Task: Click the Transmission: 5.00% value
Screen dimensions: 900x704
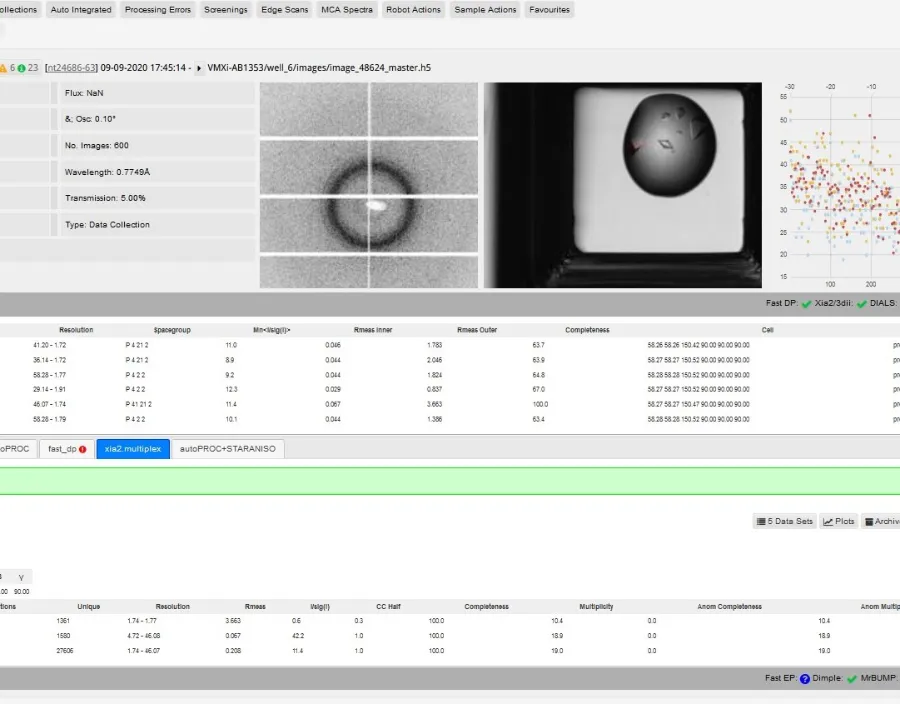Action: point(157,198)
